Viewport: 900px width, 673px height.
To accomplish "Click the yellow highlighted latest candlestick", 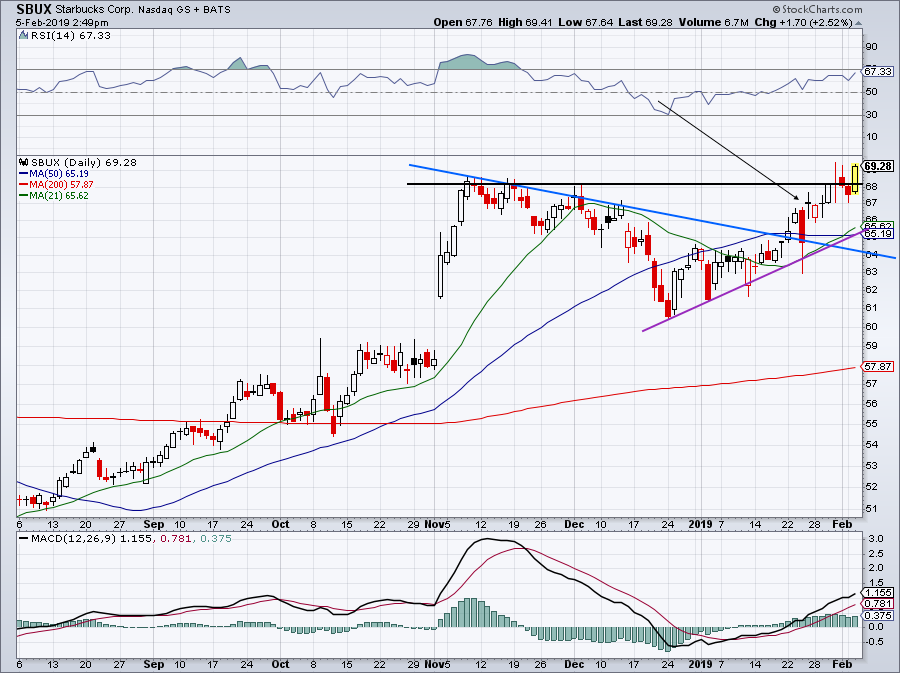I will coord(855,178).
